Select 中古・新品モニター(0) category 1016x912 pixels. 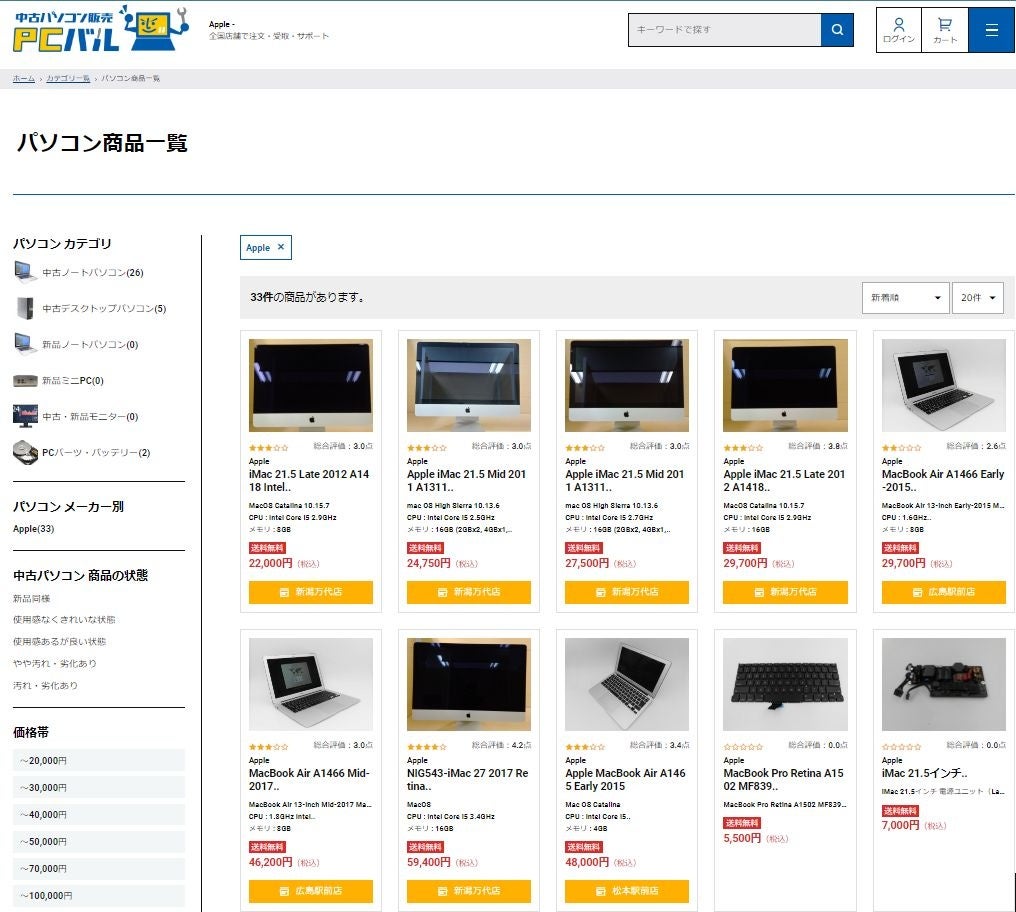90,416
